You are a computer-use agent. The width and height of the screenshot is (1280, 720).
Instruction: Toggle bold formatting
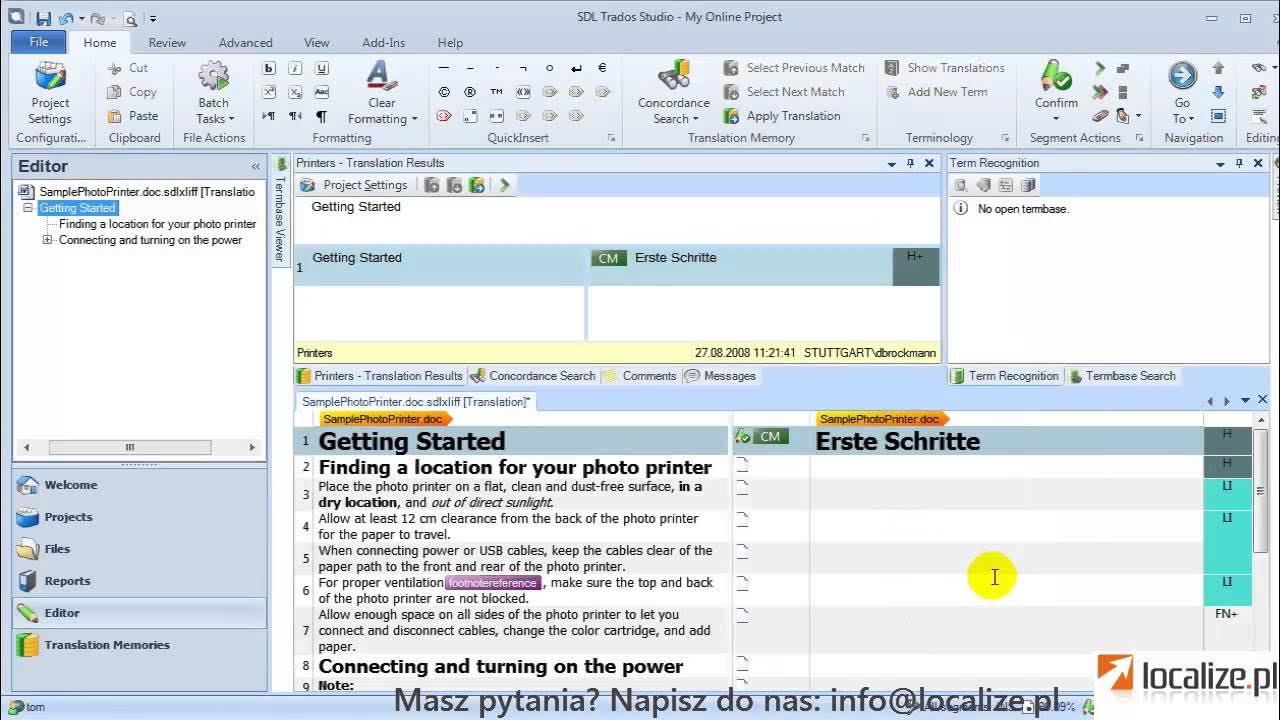click(x=269, y=68)
